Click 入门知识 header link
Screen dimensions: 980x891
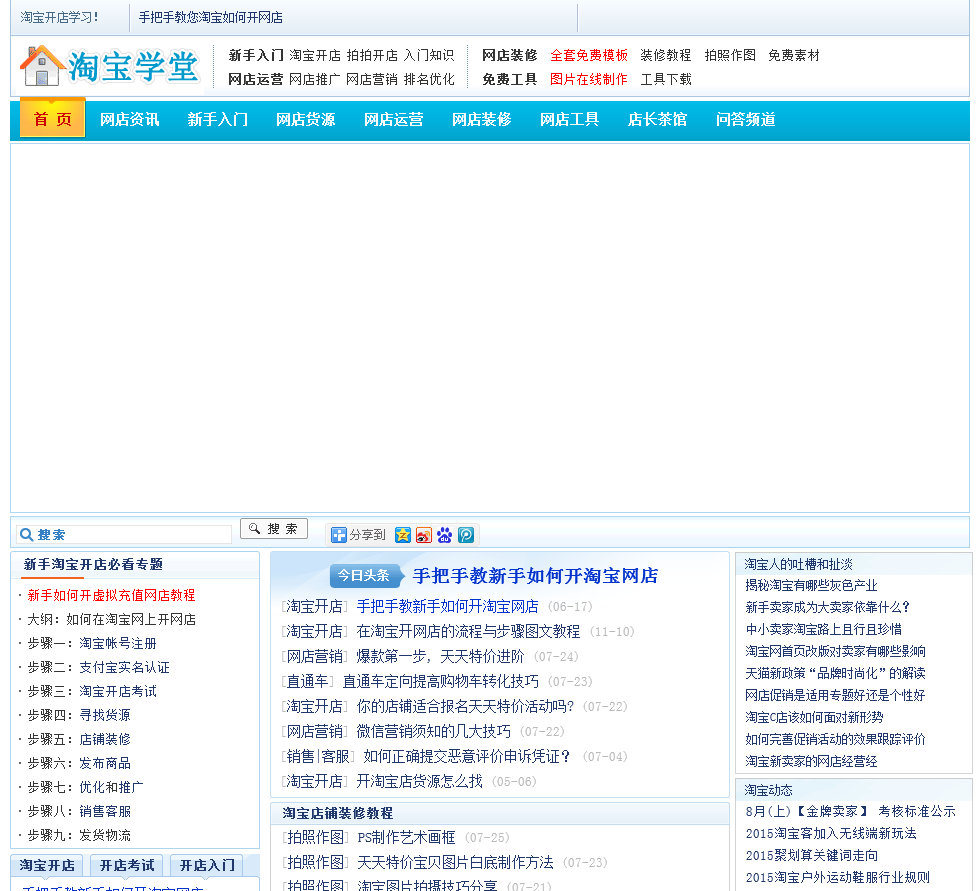[429, 55]
